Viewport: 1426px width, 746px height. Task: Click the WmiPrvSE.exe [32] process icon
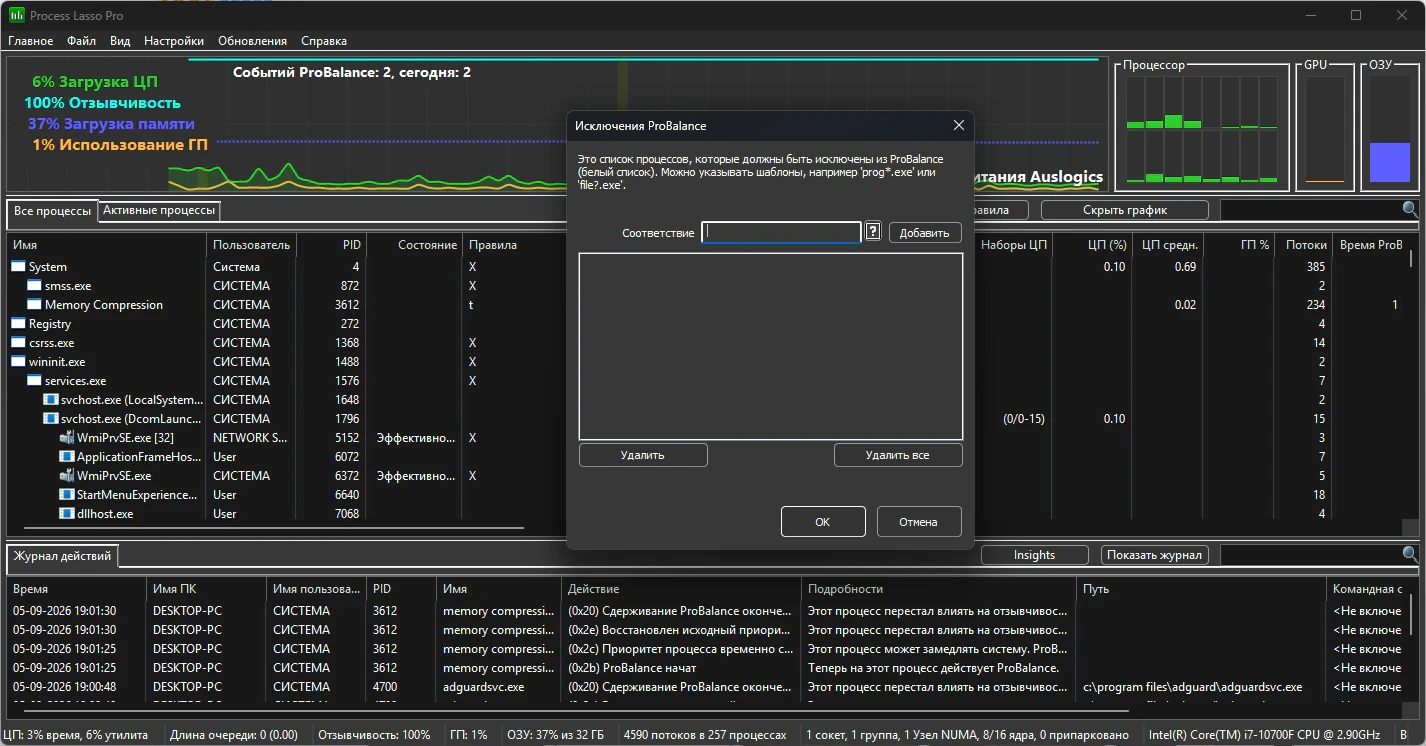pos(66,438)
